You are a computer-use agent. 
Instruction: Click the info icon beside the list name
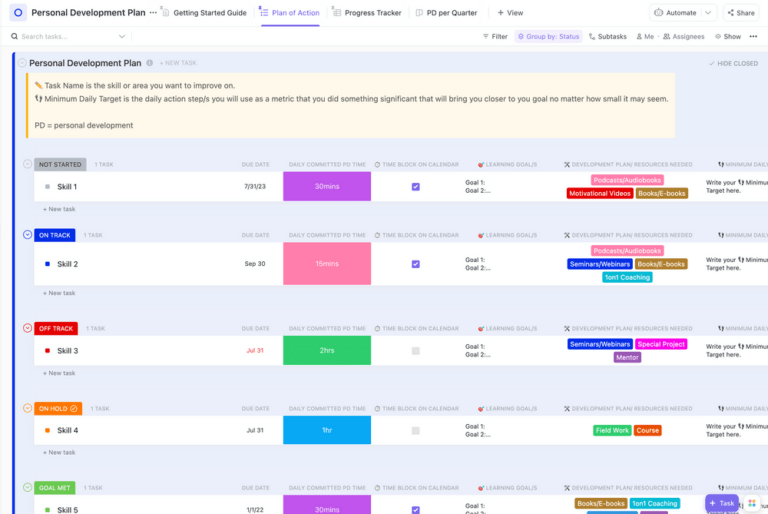coord(149,63)
